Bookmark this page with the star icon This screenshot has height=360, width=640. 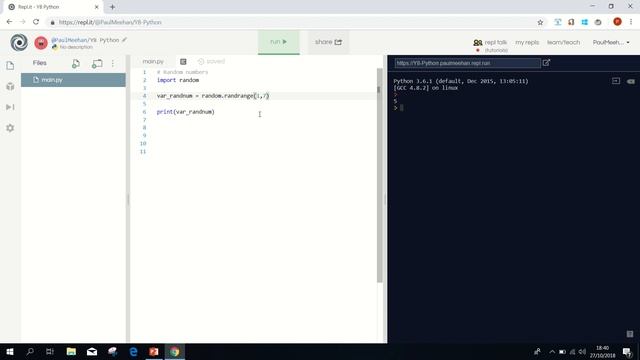click(540, 22)
